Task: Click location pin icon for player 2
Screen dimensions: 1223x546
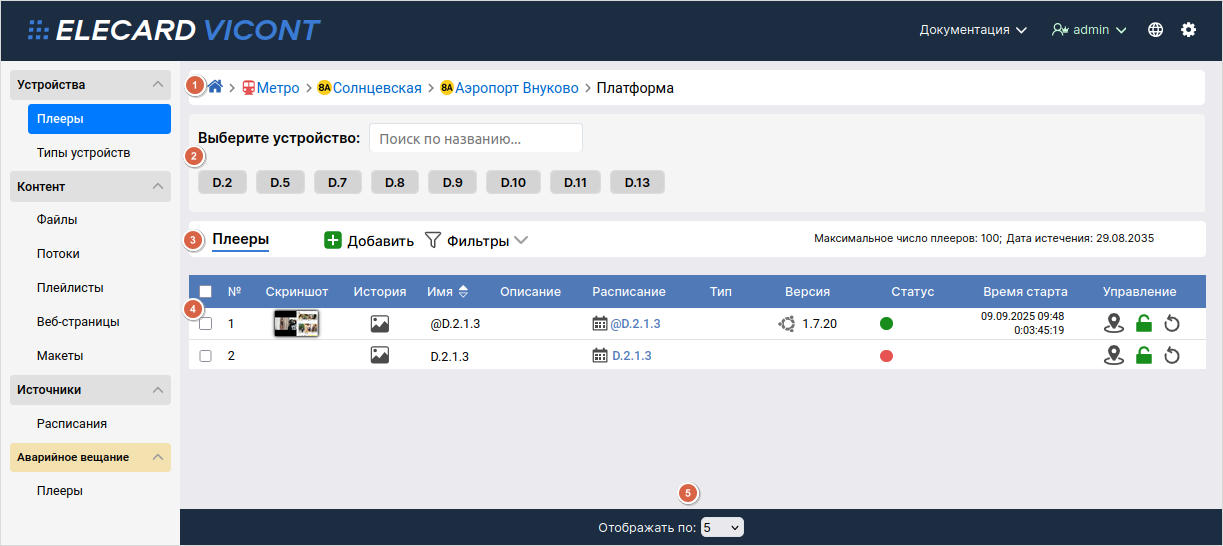Action: [1114, 356]
